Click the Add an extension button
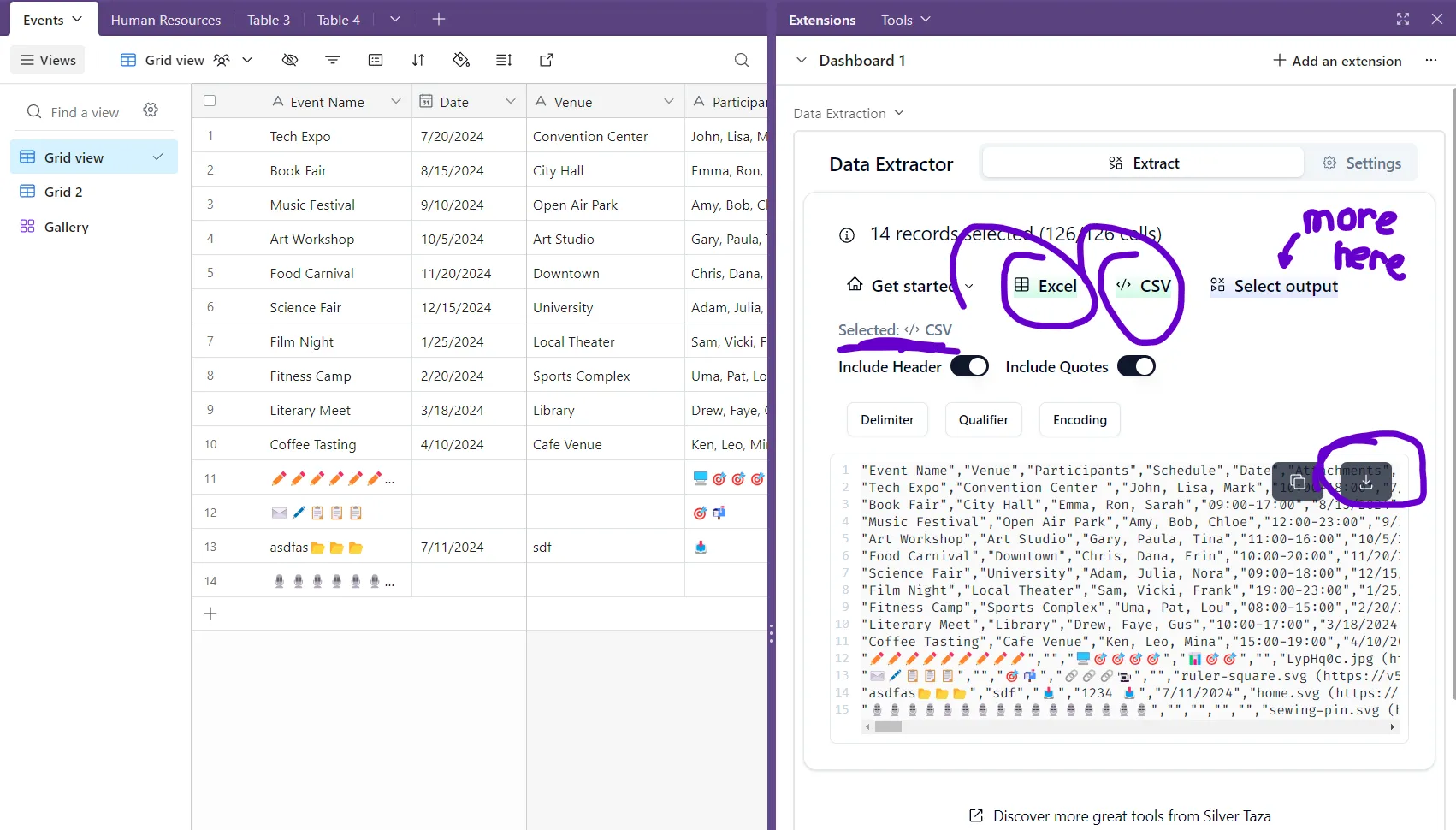This screenshot has height=830, width=1456. click(1338, 60)
